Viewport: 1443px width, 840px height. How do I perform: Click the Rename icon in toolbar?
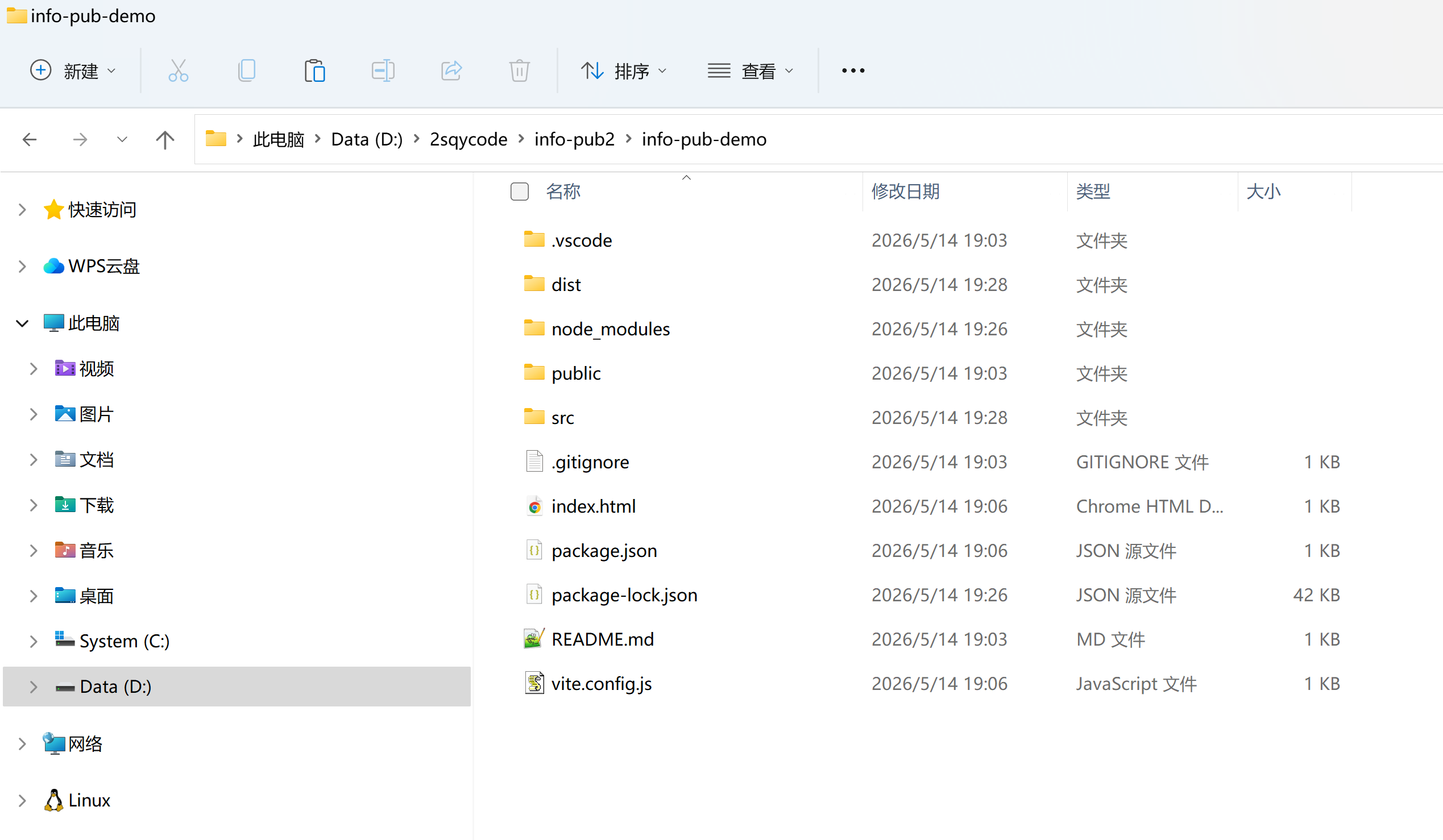click(x=383, y=71)
